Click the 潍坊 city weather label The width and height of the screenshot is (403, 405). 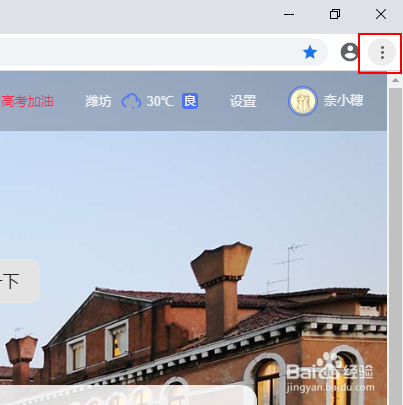click(x=98, y=101)
